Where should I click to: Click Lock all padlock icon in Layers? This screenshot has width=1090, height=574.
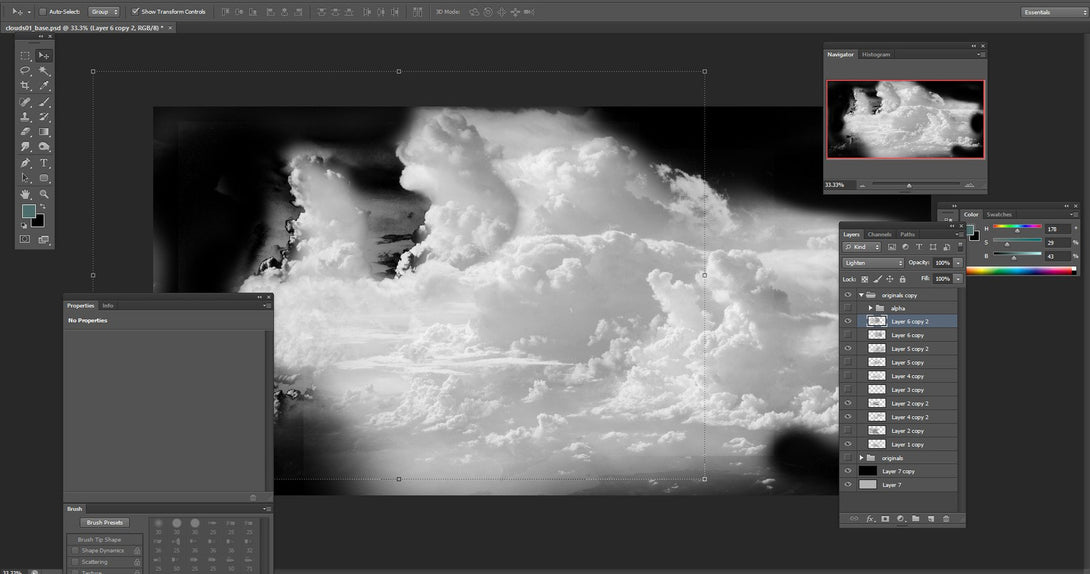pyautogui.click(x=902, y=279)
